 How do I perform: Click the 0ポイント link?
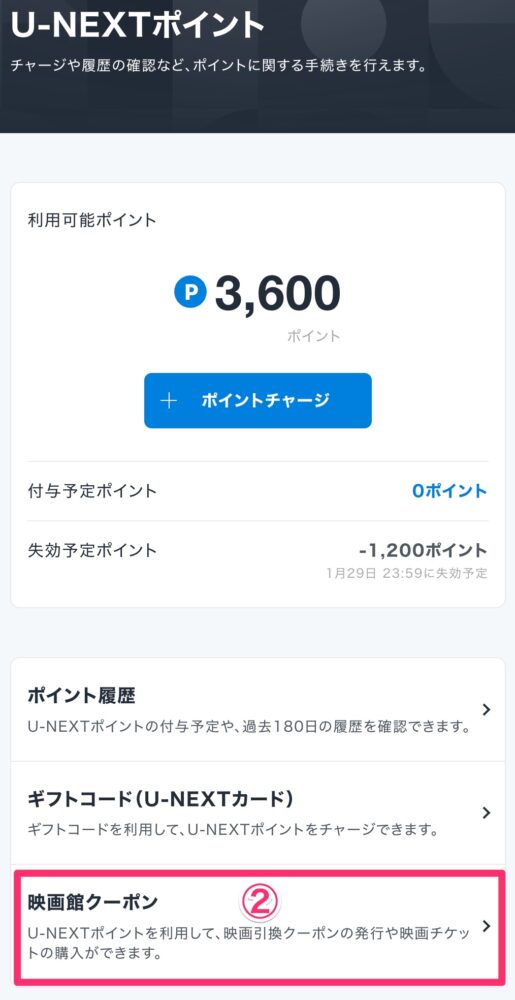449,491
